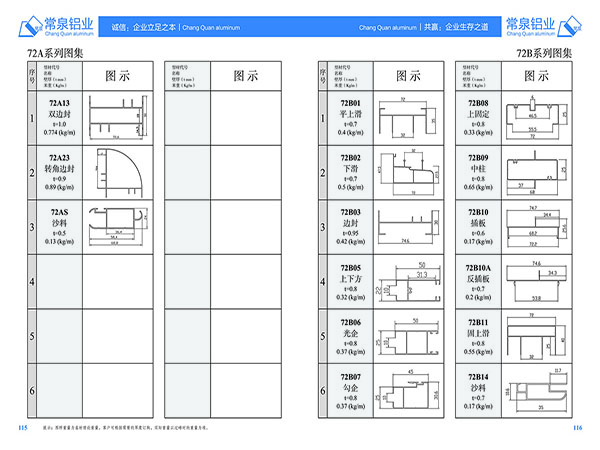Click the 勾企 profile name

(351, 388)
